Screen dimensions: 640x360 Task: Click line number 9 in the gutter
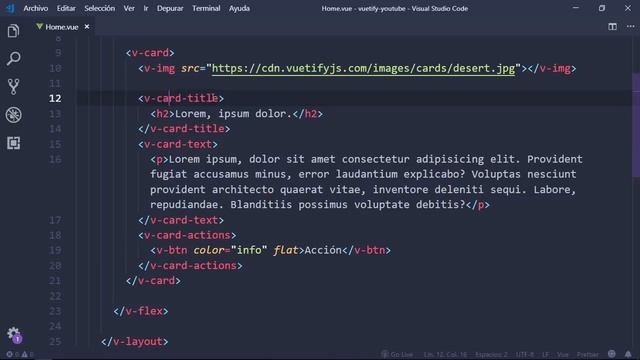click(58, 53)
